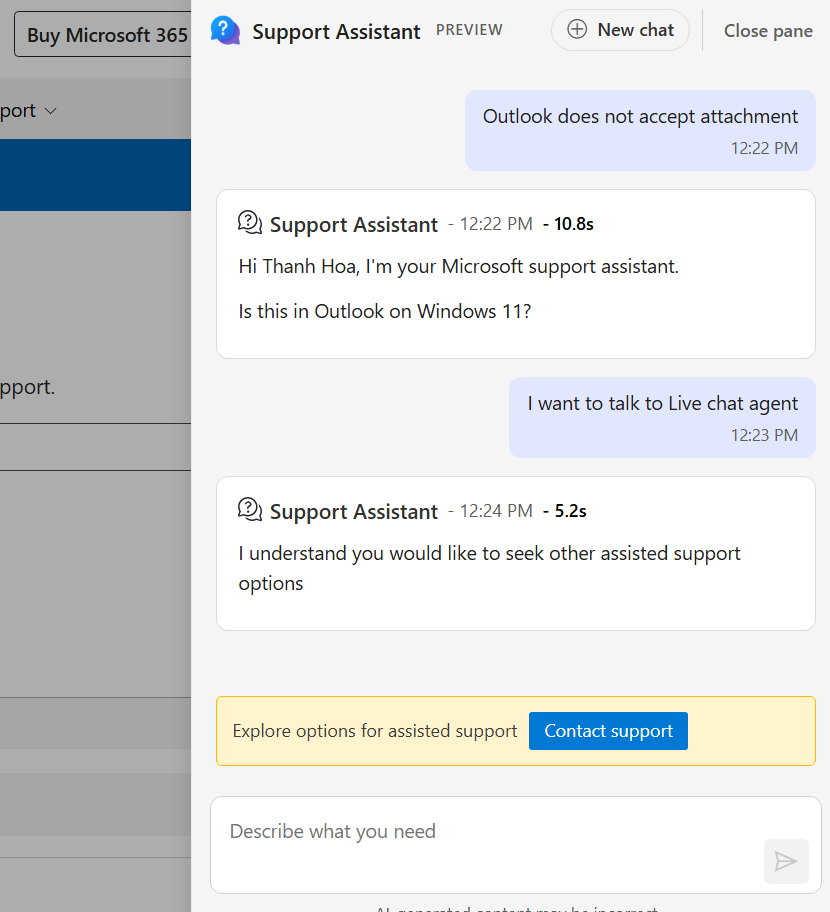This screenshot has width=830, height=912.
Task: Click the send message arrow icon
Action: click(x=786, y=861)
